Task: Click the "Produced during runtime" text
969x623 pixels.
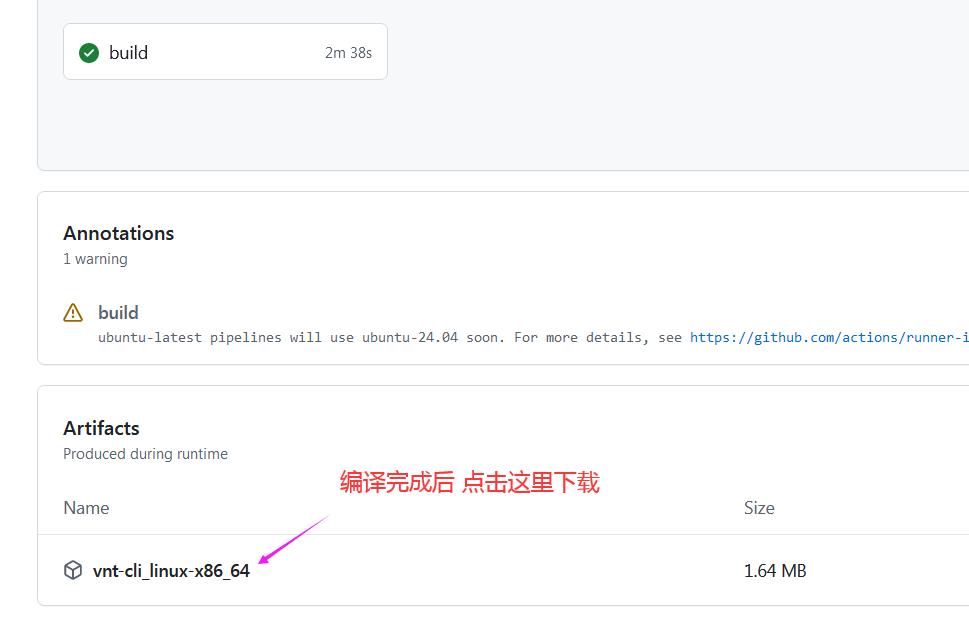Action: (x=145, y=454)
